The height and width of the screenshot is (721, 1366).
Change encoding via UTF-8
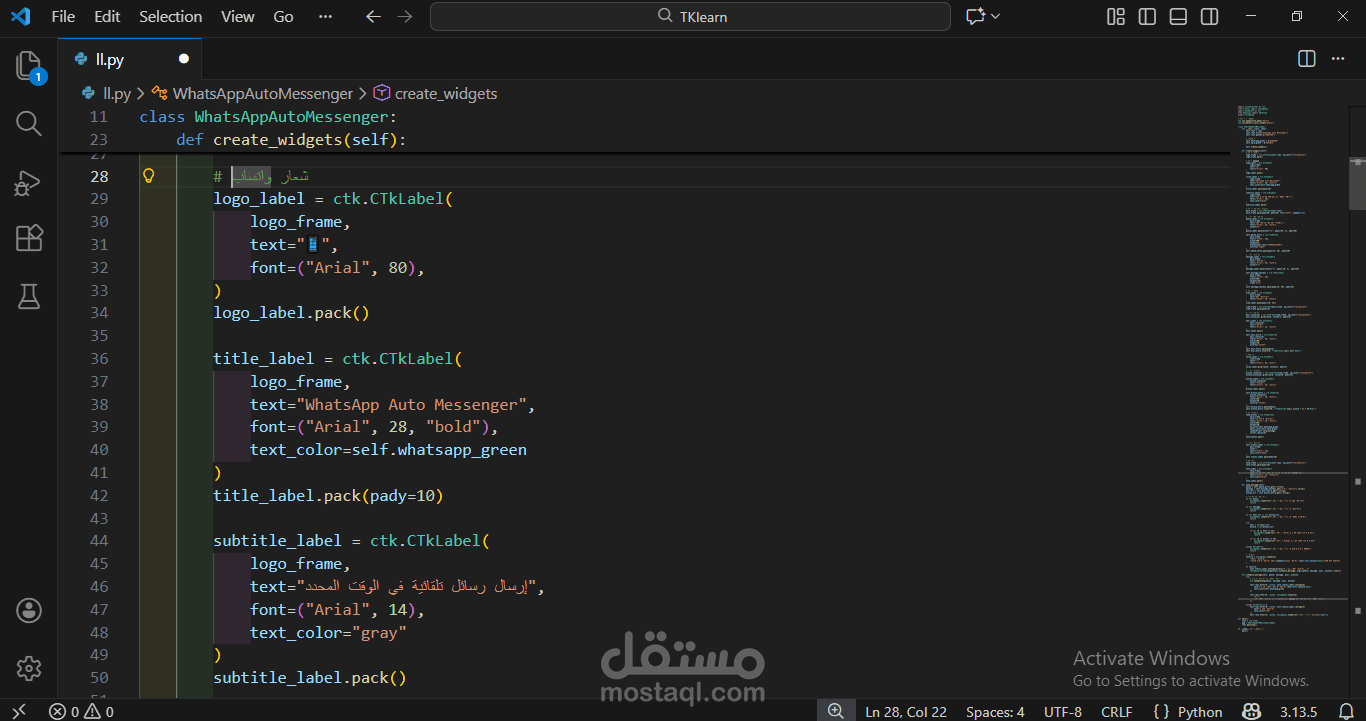point(1062,712)
